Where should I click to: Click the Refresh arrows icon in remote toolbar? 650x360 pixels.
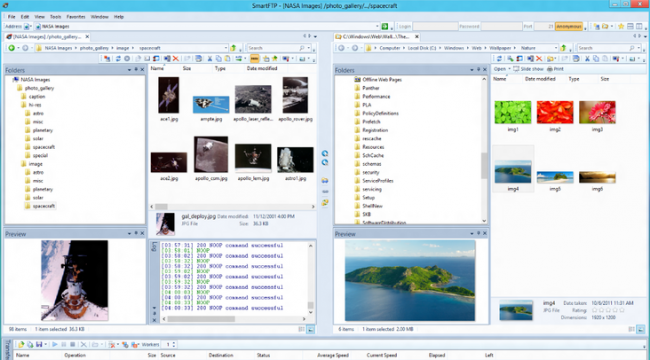(118, 59)
